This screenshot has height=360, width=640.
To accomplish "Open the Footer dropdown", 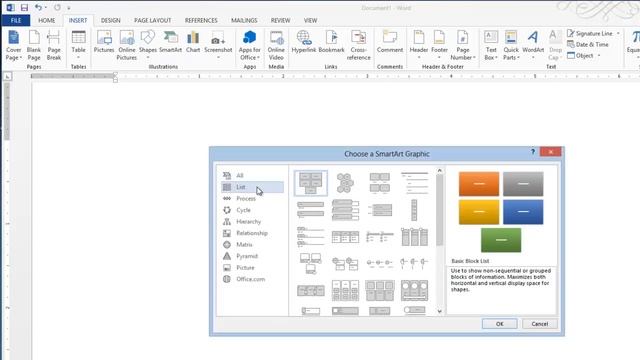I will pyautogui.click(x=439, y=45).
